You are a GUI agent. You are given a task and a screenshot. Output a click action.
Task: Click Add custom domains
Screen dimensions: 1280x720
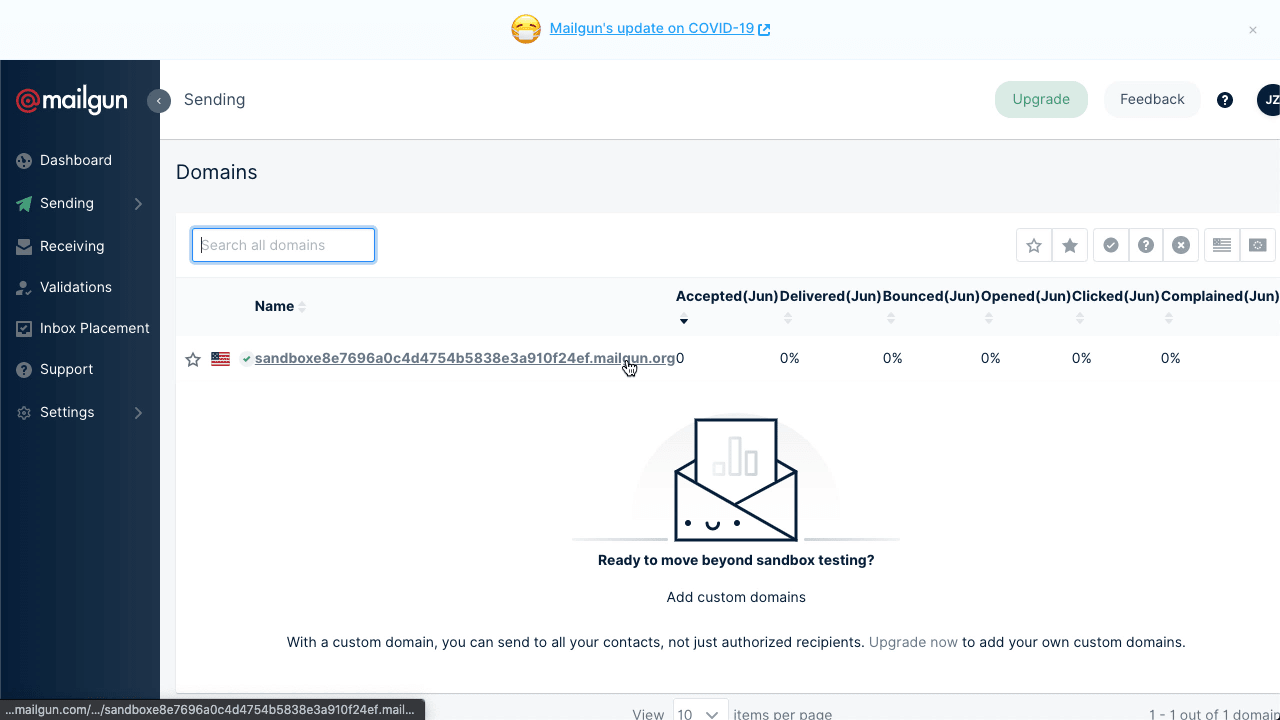tap(736, 598)
